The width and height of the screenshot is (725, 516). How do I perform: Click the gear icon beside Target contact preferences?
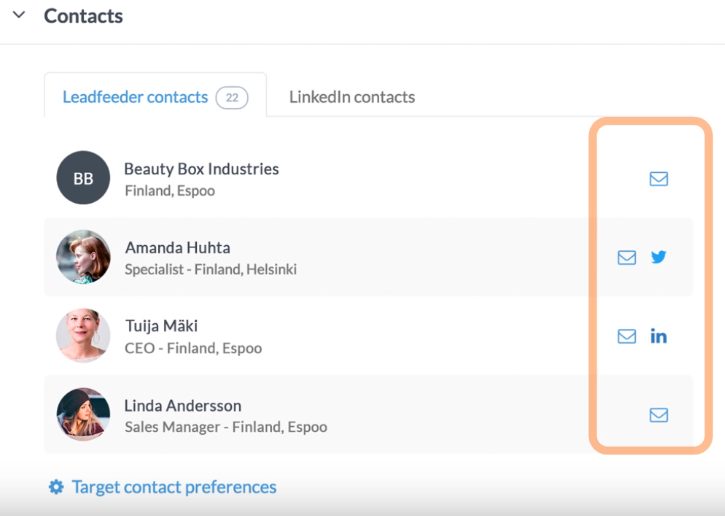point(56,487)
